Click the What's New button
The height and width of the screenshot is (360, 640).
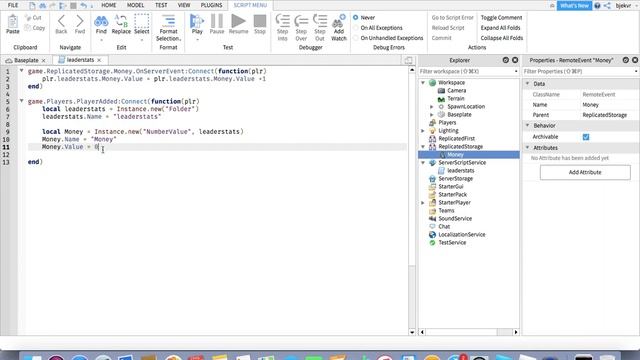[574, 6]
